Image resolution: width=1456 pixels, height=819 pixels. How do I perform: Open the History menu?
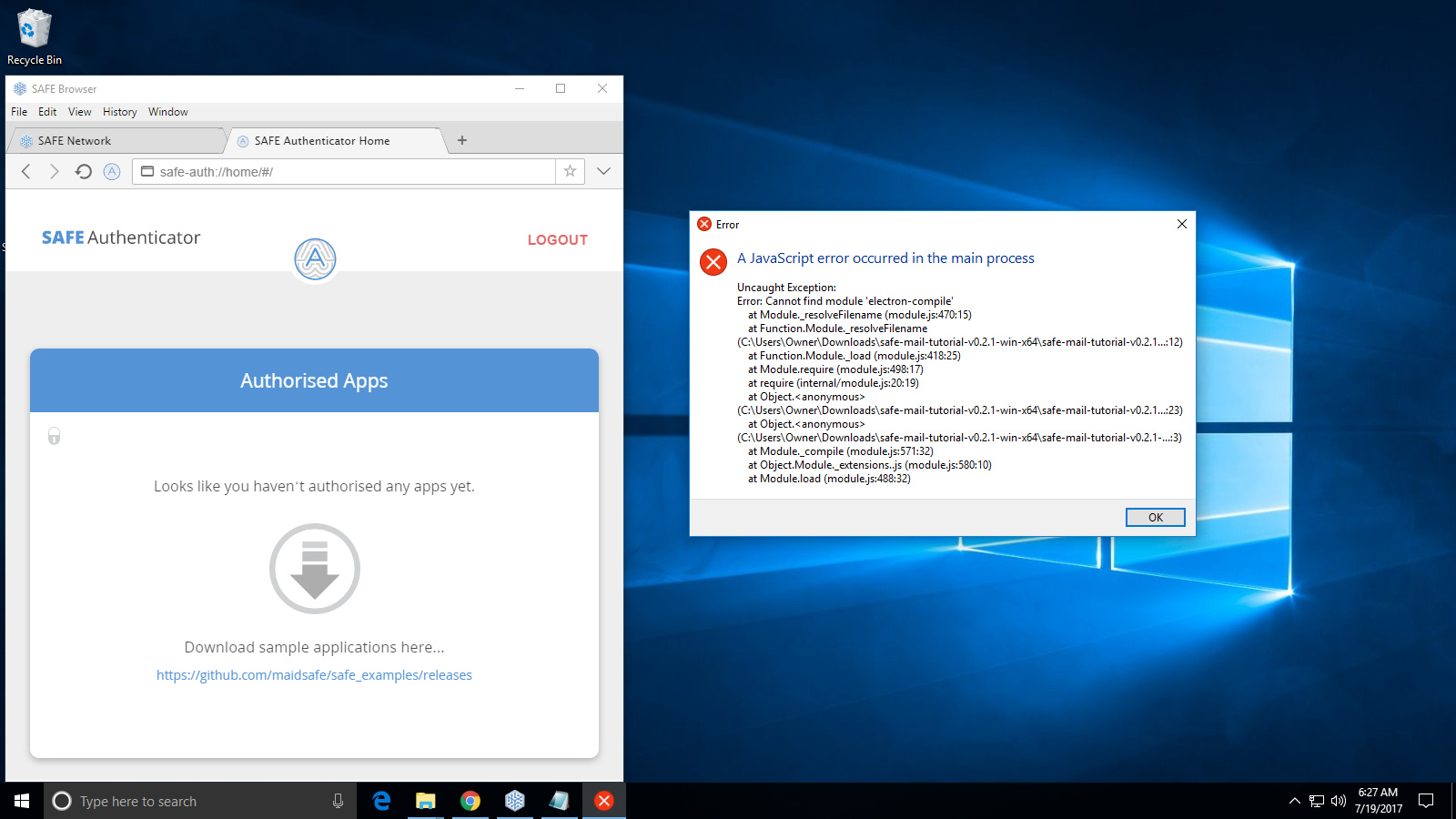tap(119, 112)
